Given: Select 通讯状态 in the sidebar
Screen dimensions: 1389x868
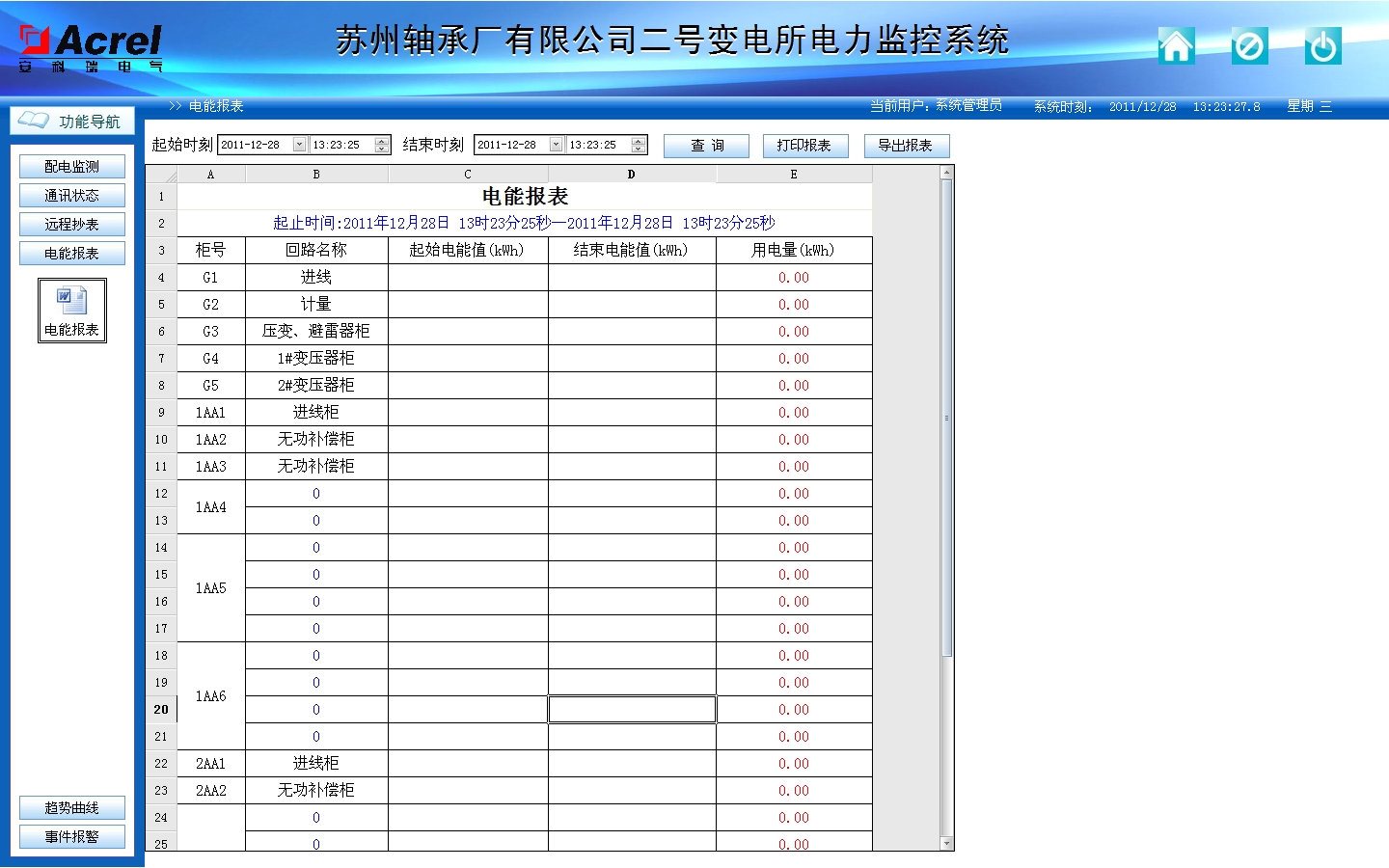Looking at the screenshot, I should pos(72,196).
